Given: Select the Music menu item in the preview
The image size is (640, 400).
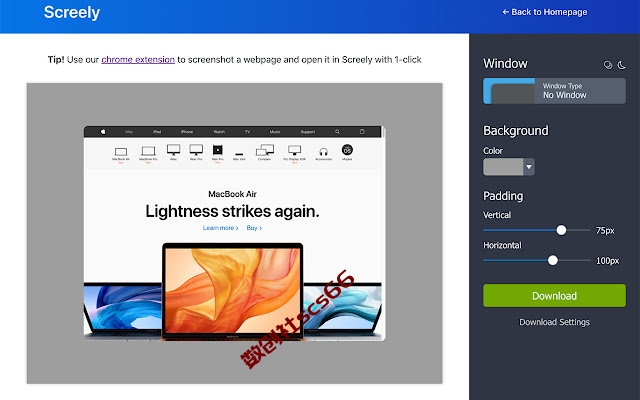Looking at the screenshot, I should tap(275, 132).
